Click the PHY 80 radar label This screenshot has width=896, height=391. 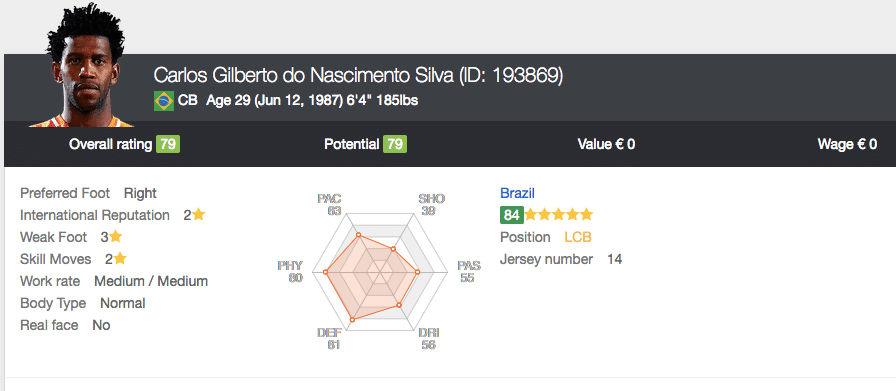tap(290, 272)
